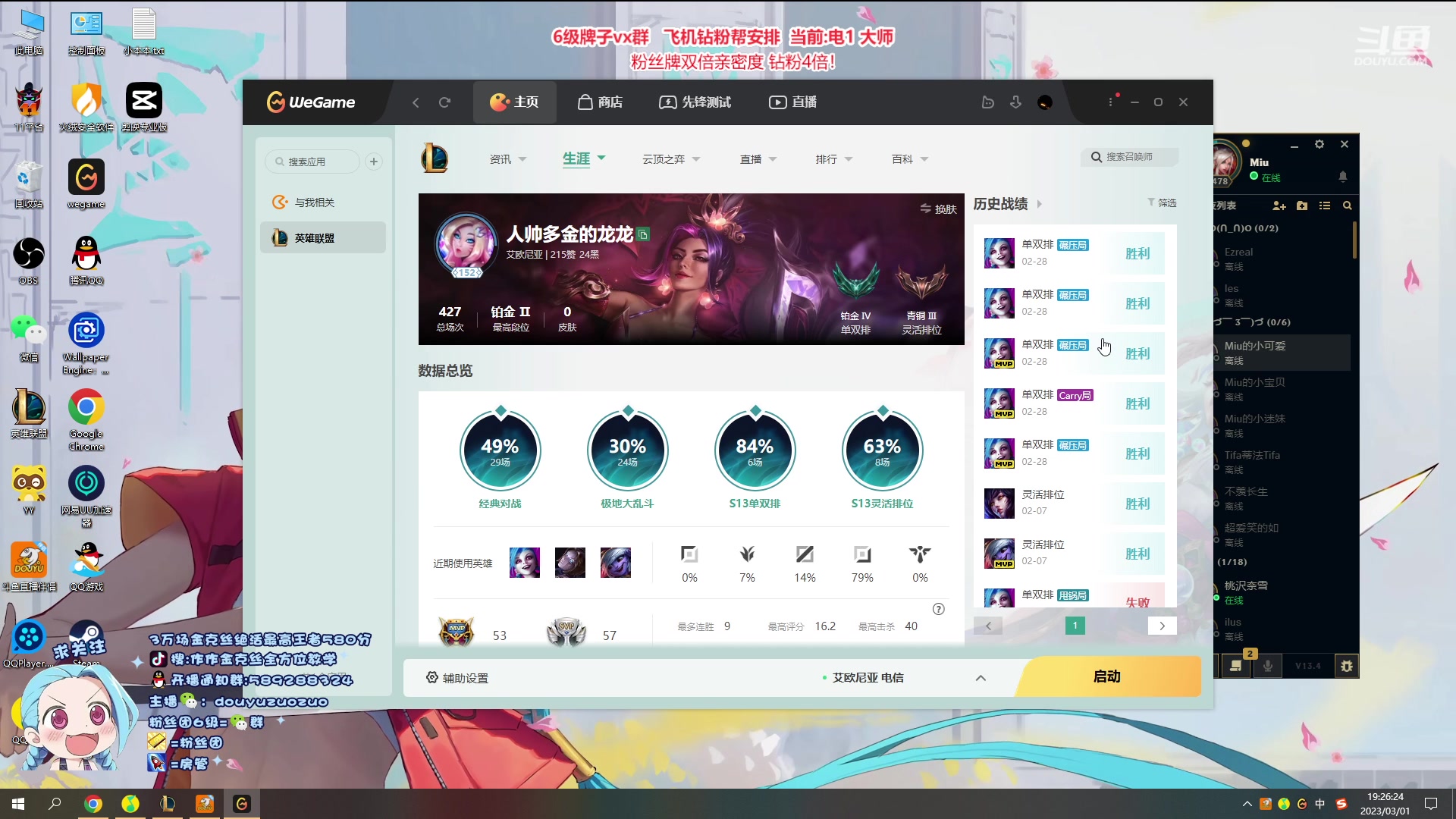Click LoL client friend list sort icon
The height and width of the screenshot is (819, 1456).
tap(1325, 206)
